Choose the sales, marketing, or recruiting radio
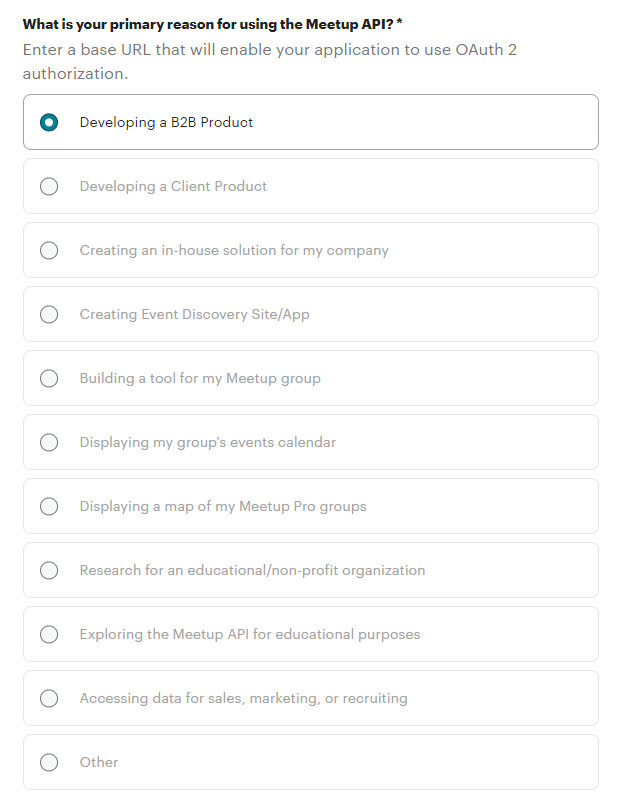This screenshot has height=807, width=628. [x=49, y=698]
